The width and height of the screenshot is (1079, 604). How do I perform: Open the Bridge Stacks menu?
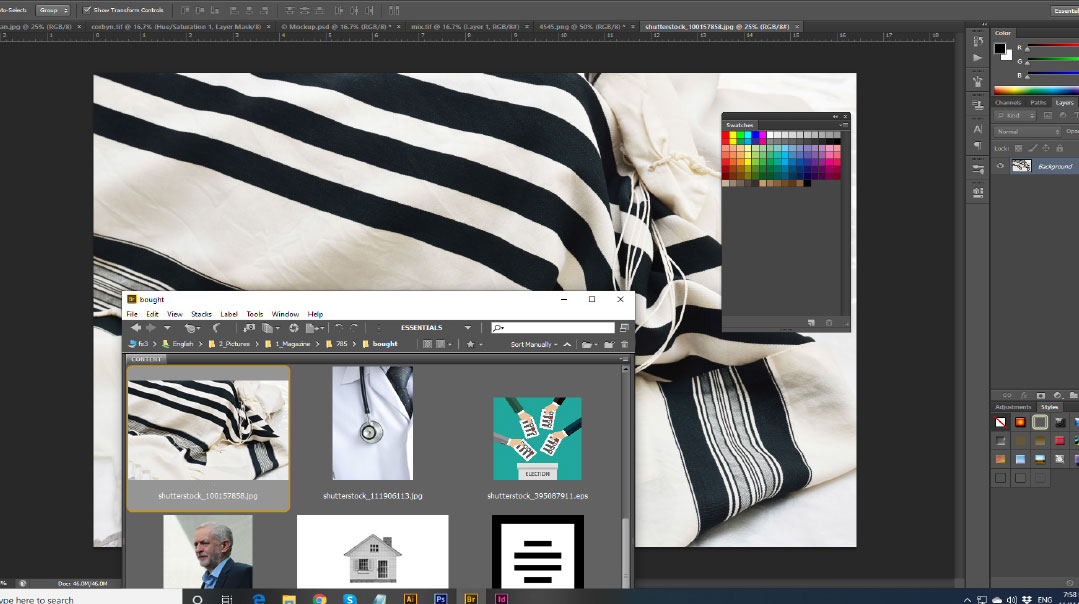[202, 314]
